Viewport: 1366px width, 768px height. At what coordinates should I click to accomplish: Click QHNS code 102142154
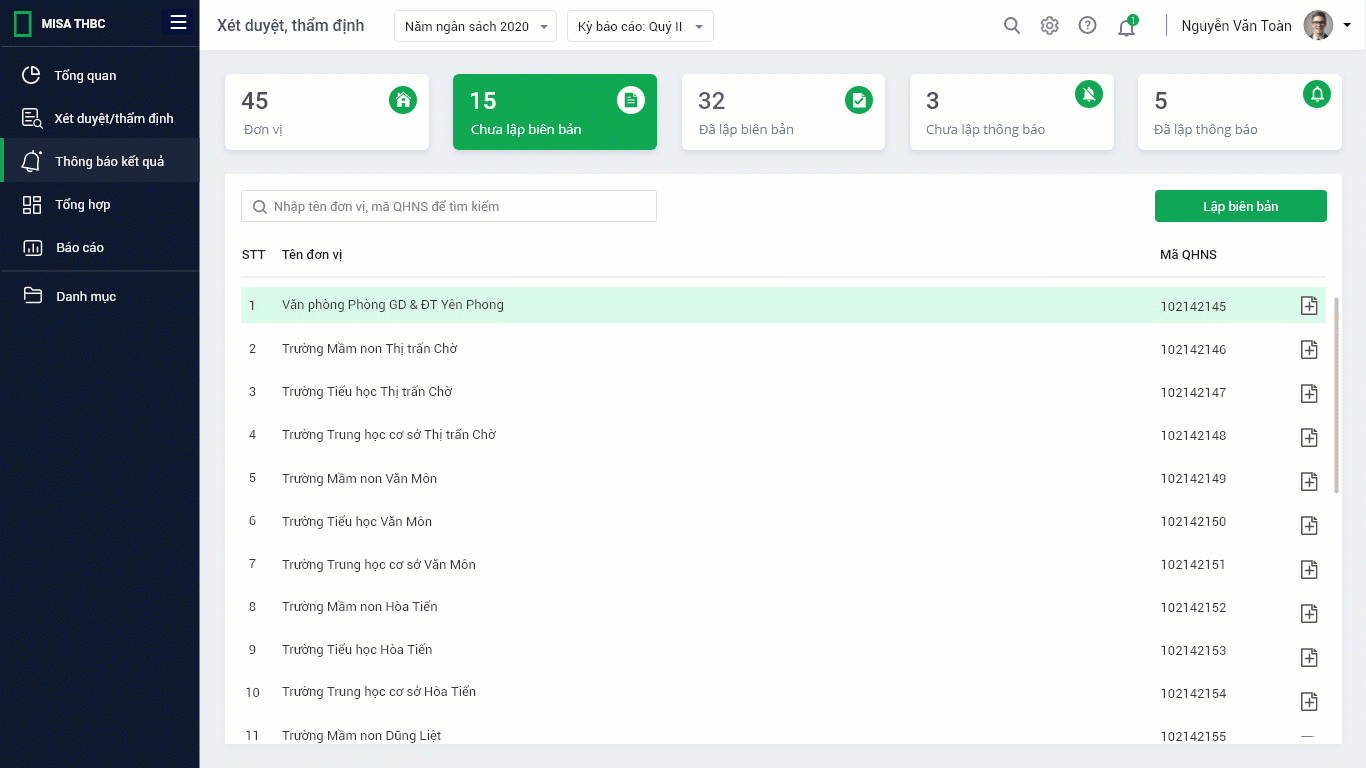[x=1193, y=694]
